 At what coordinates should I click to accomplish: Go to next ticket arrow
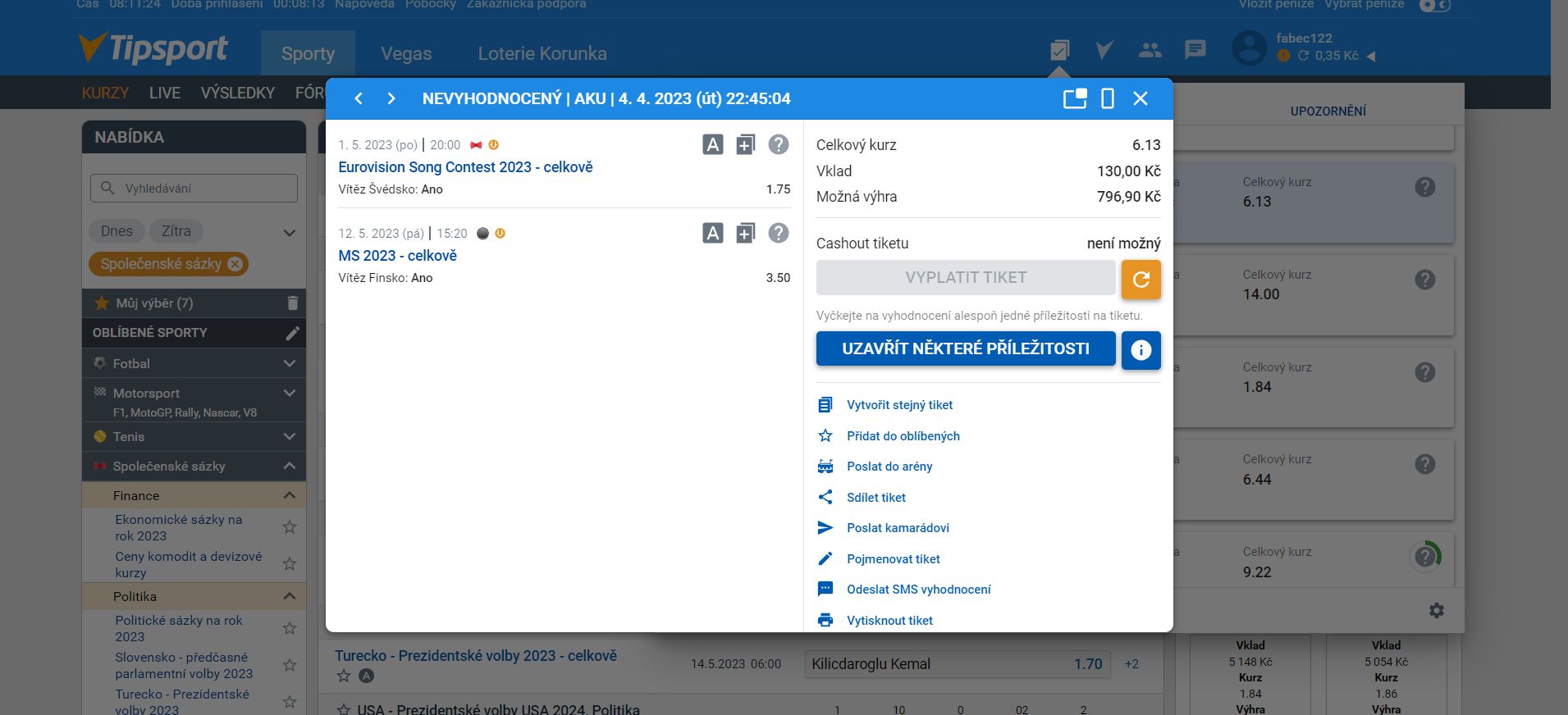click(x=391, y=98)
